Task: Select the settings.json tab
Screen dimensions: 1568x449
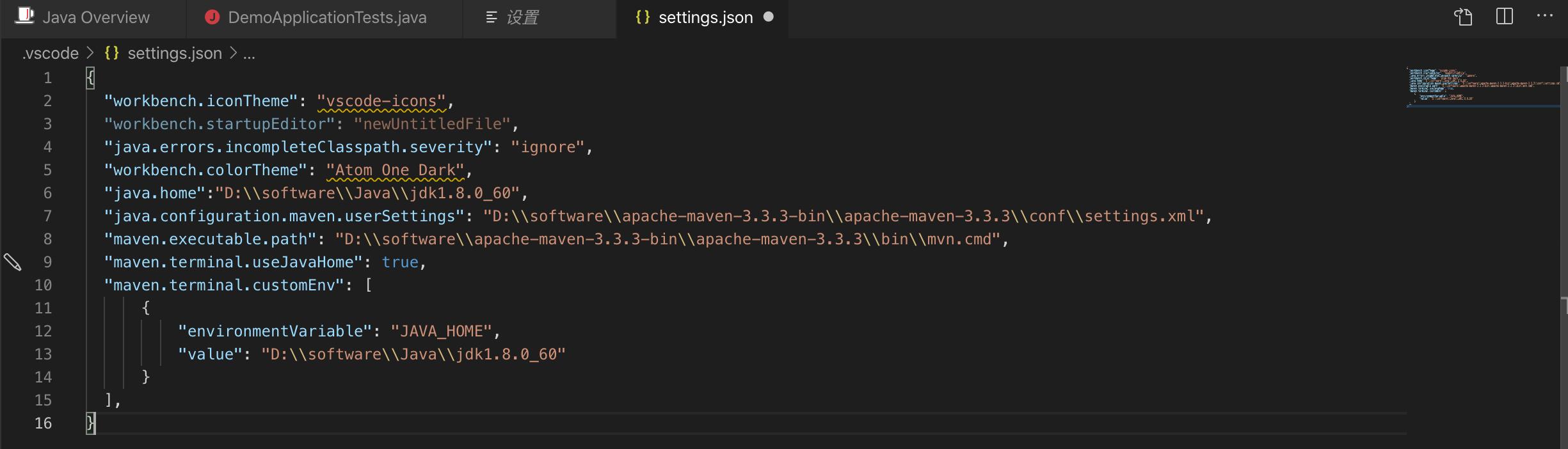Action: tap(703, 17)
